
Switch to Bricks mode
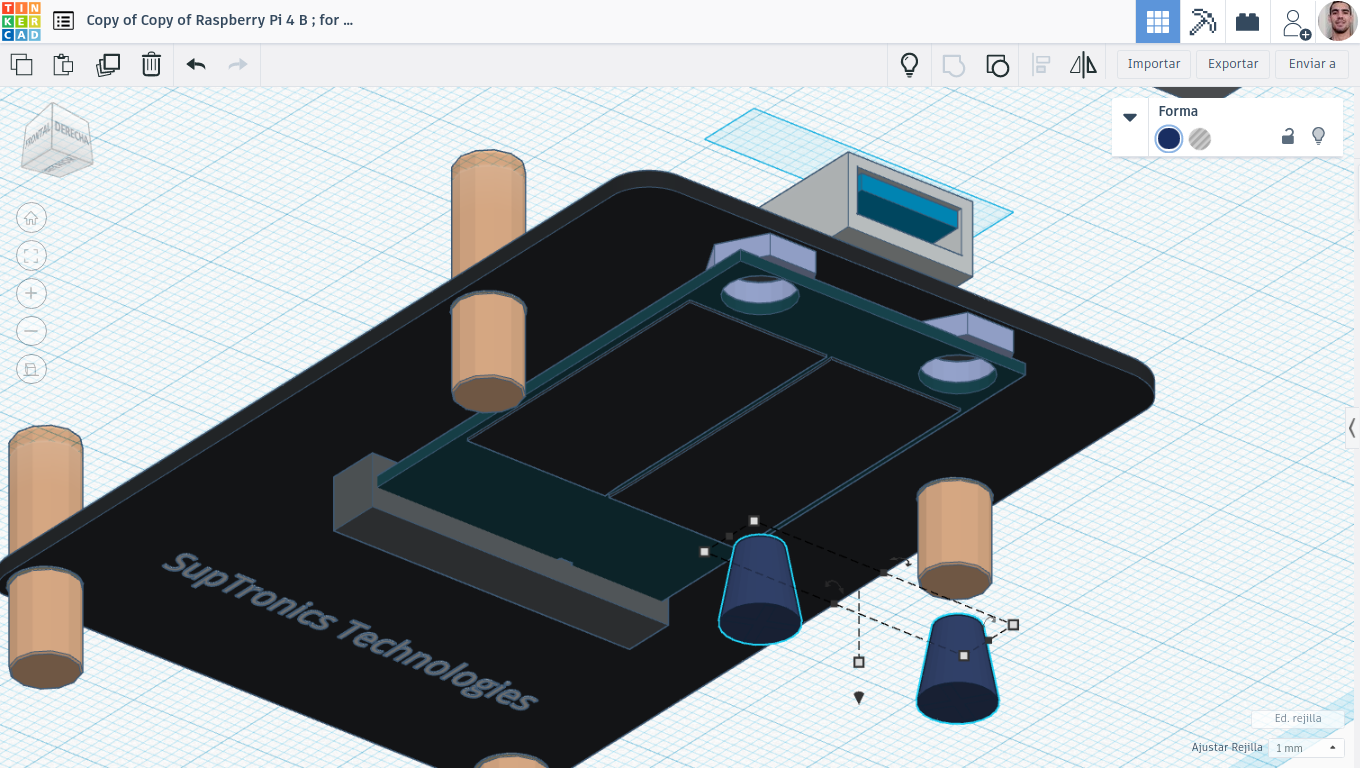1247,21
